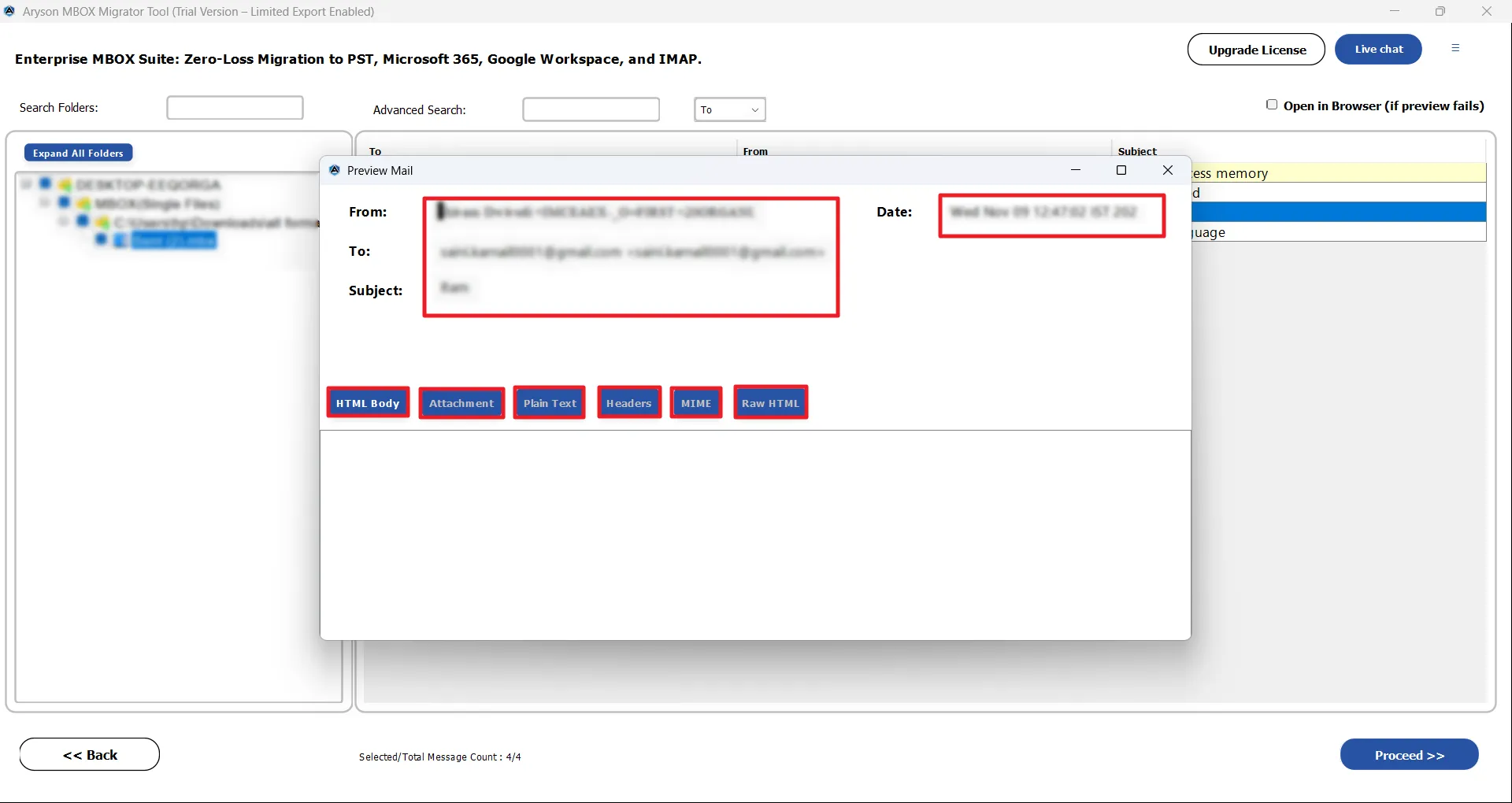Image resolution: width=1512 pixels, height=803 pixels.
Task: Enable Open in Browser if preview fails
Action: tap(1272, 105)
